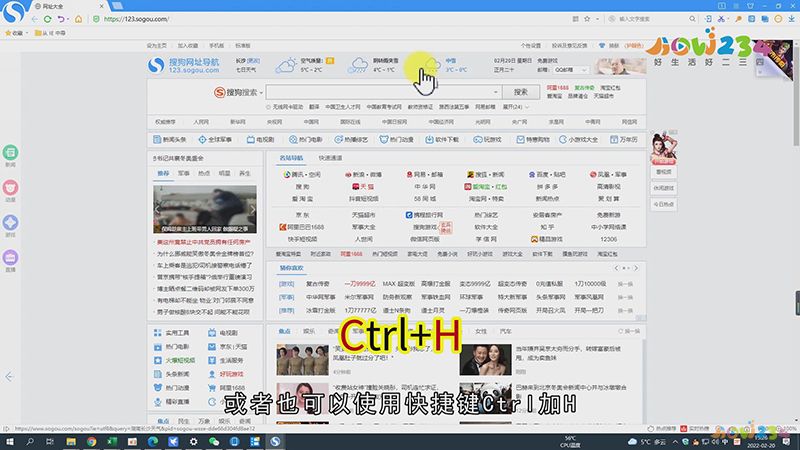Open dropdown next to bookmark star
Image resolution: width=800 pixels, height=450 pixels.
pyautogui.click(x=597, y=19)
